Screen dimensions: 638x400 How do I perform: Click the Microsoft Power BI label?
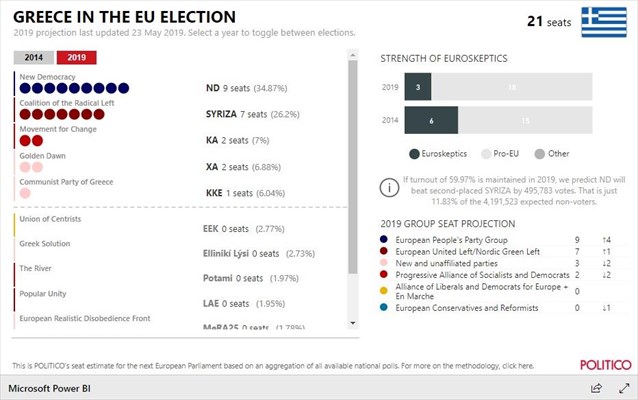pos(52,388)
